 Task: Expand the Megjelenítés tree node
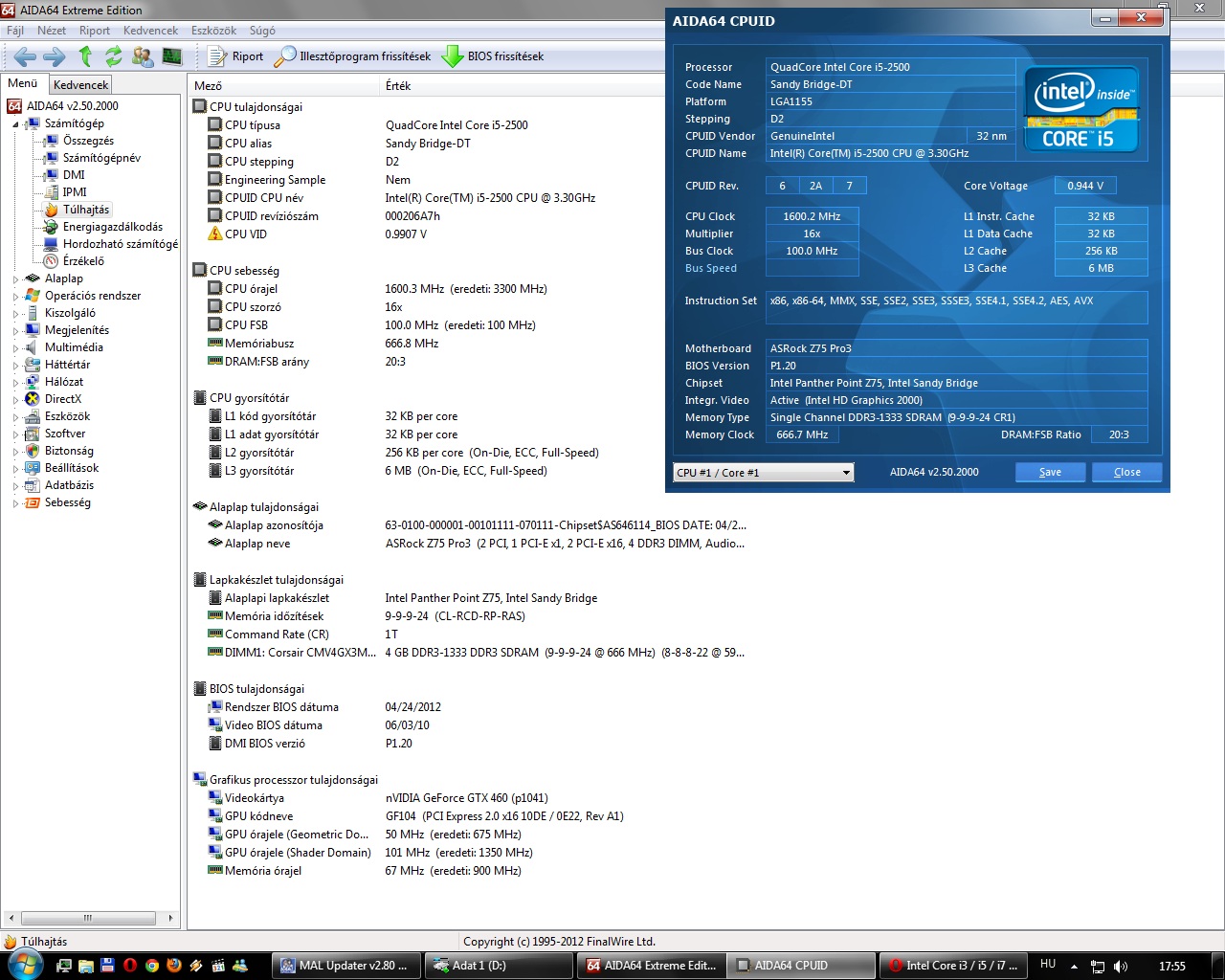point(15,330)
